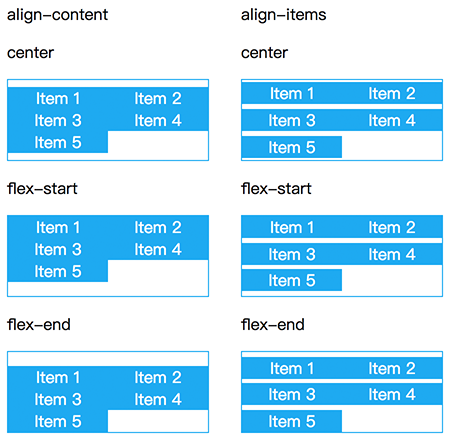Select Item 2 in align-content flex-start box
The image size is (455, 442).
[x=158, y=227]
